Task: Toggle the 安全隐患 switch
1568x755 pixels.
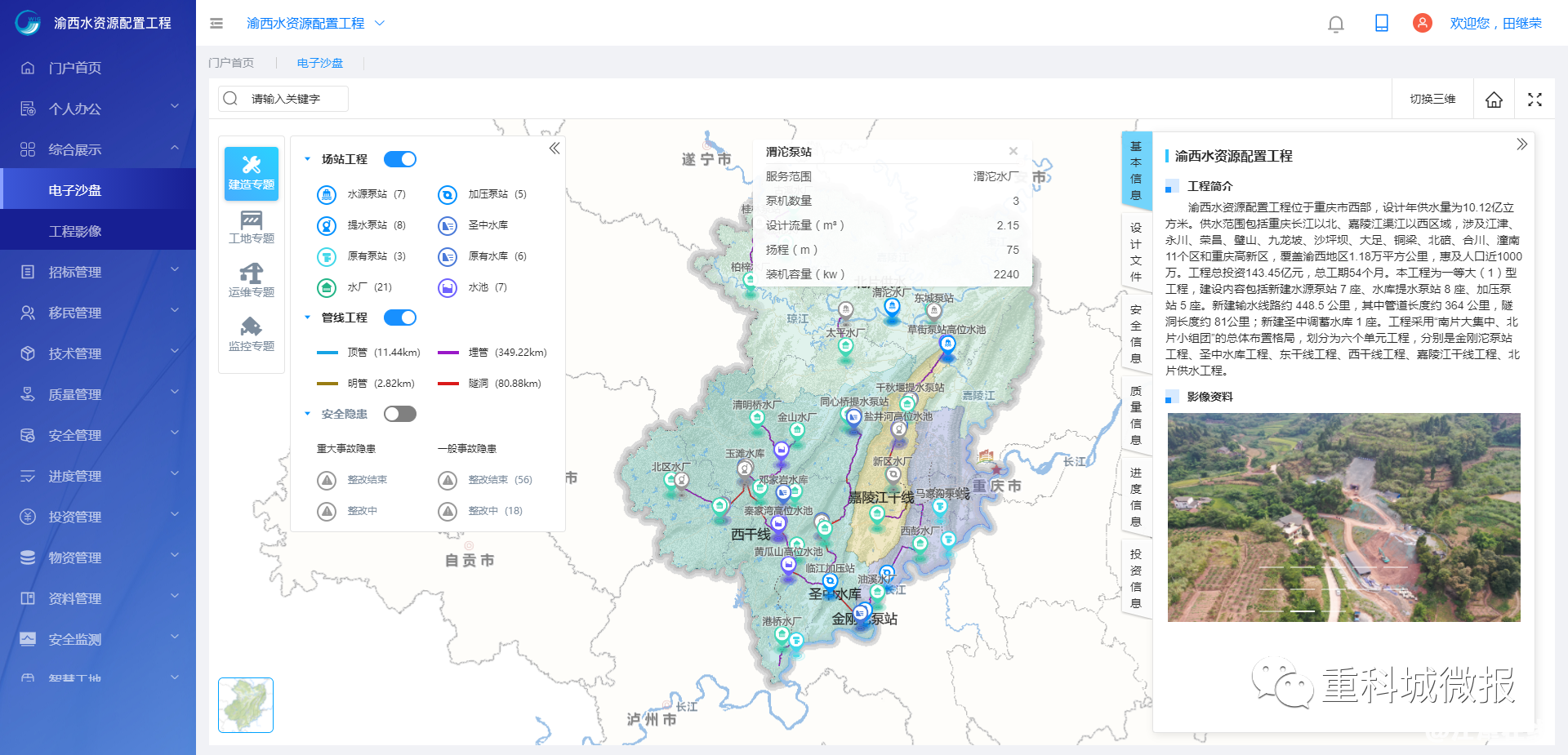Action: (400, 414)
